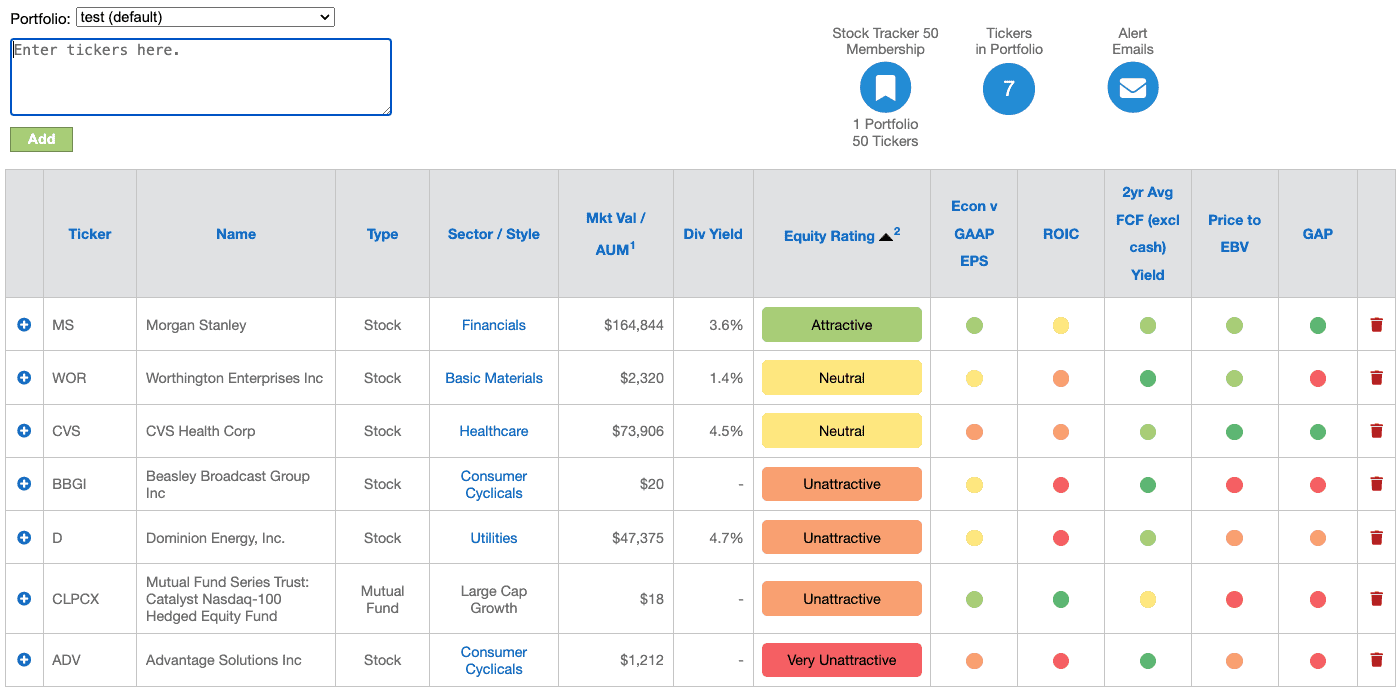
Task: Click the Neutral rating badge for WOR
Action: tap(842, 378)
